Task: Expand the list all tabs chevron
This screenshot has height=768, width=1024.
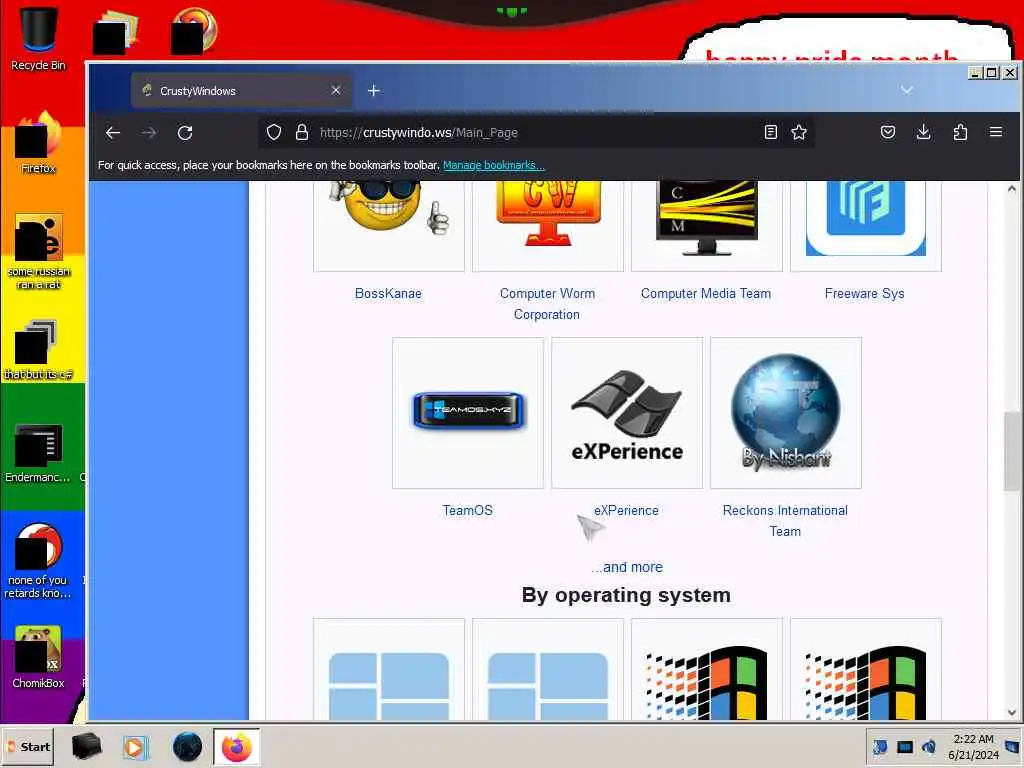Action: pos(906,89)
